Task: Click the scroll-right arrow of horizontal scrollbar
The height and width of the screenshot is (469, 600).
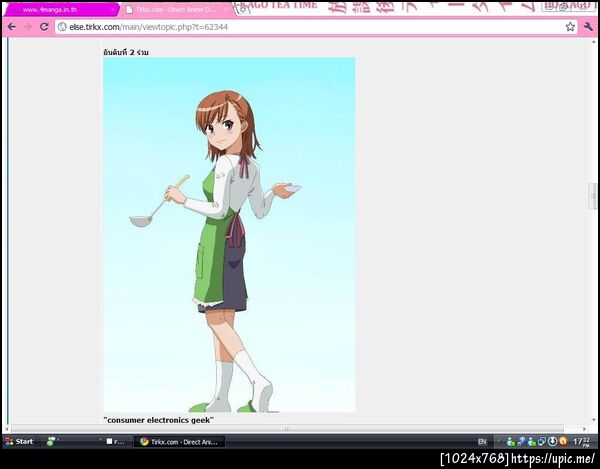Action: [584, 429]
